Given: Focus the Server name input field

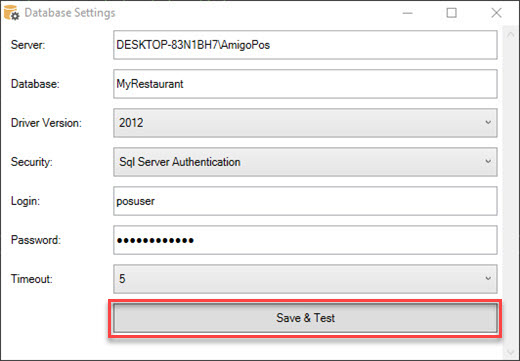Looking at the screenshot, I should 305,45.
